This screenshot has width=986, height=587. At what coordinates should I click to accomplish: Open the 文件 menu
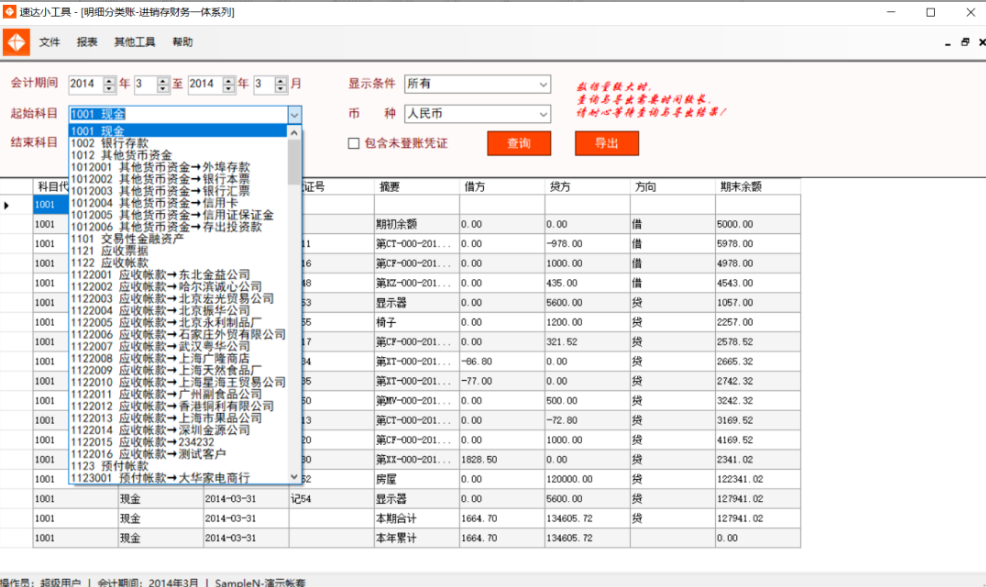(50, 42)
